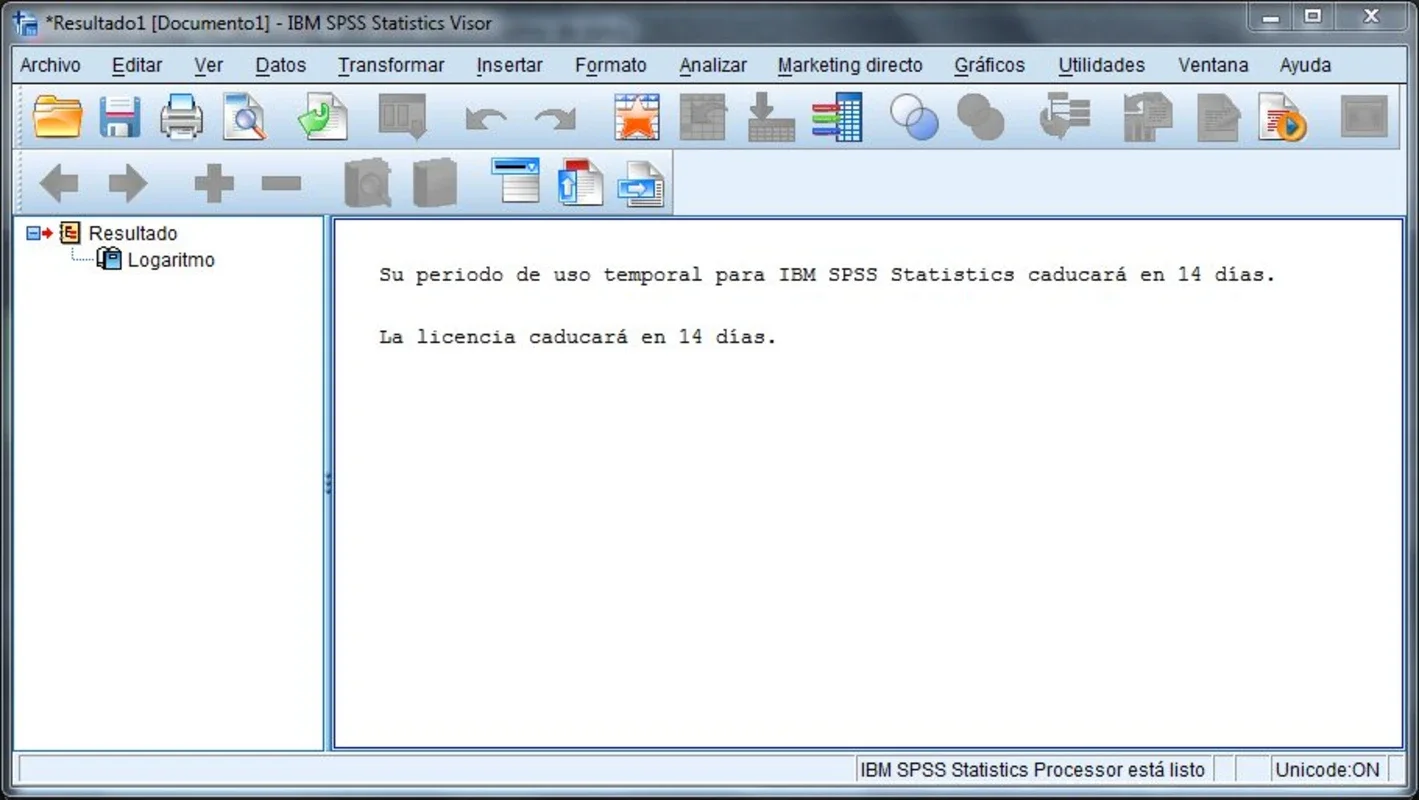Click the SPSS title bar application icon

point(26,22)
